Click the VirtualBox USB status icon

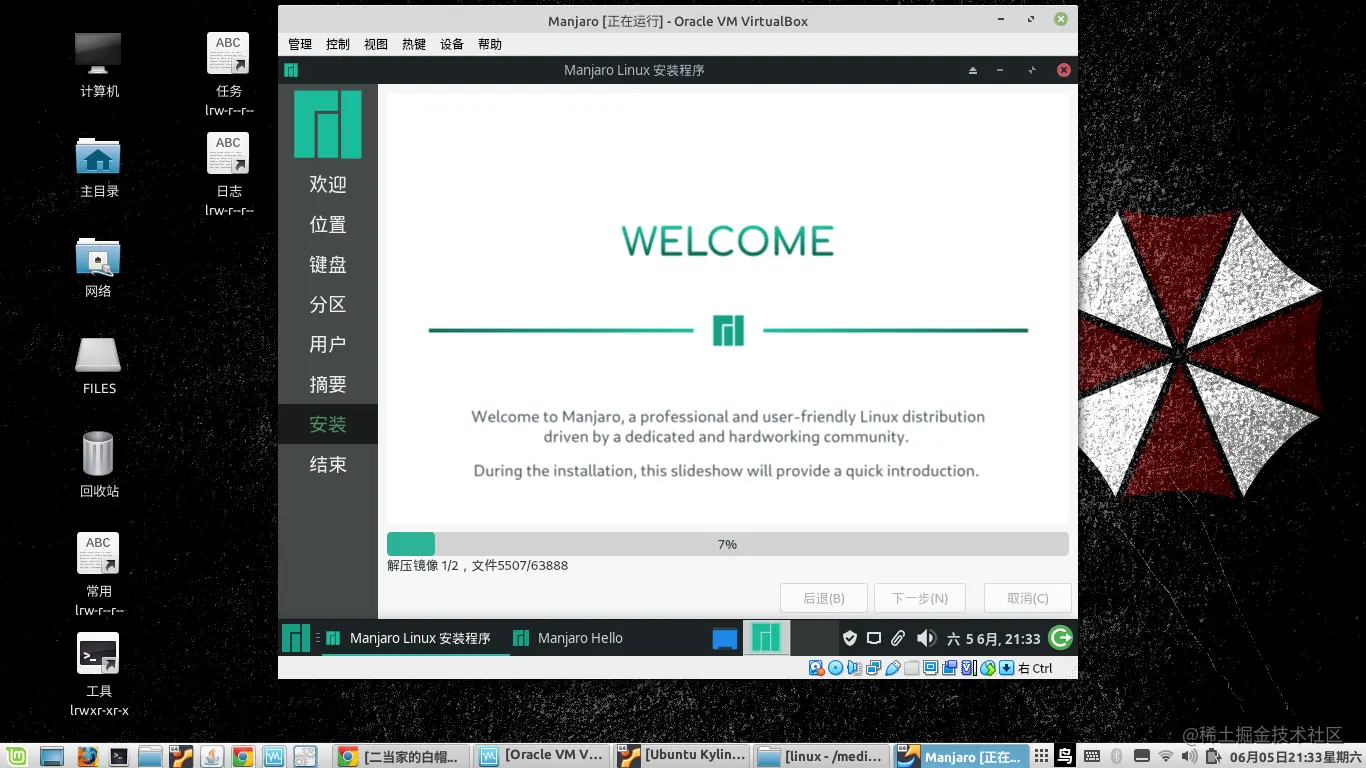pos(892,668)
